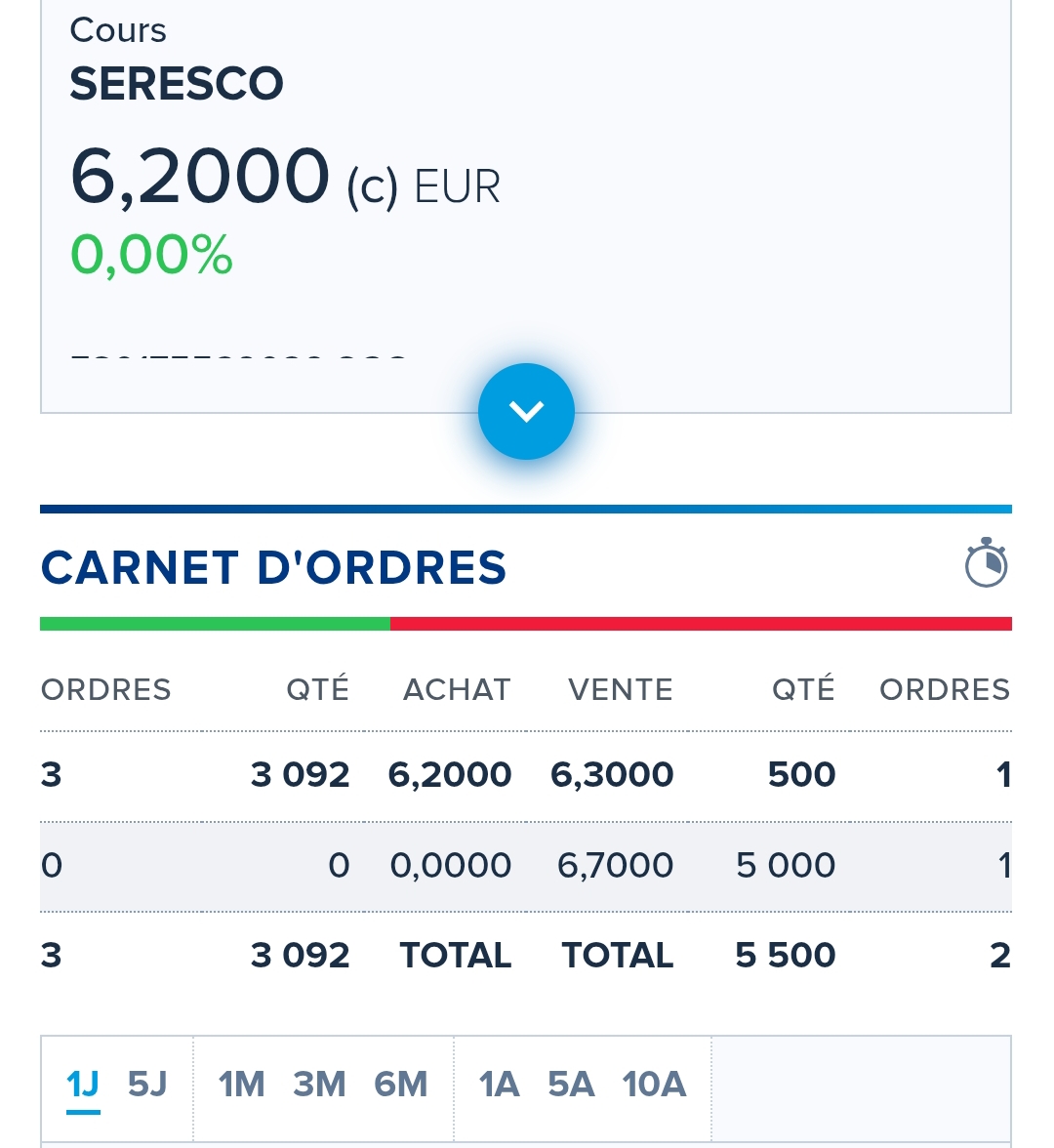The height and width of the screenshot is (1148, 1054).
Task: Click the red sell portion of the order bar
Action: point(701,624)
